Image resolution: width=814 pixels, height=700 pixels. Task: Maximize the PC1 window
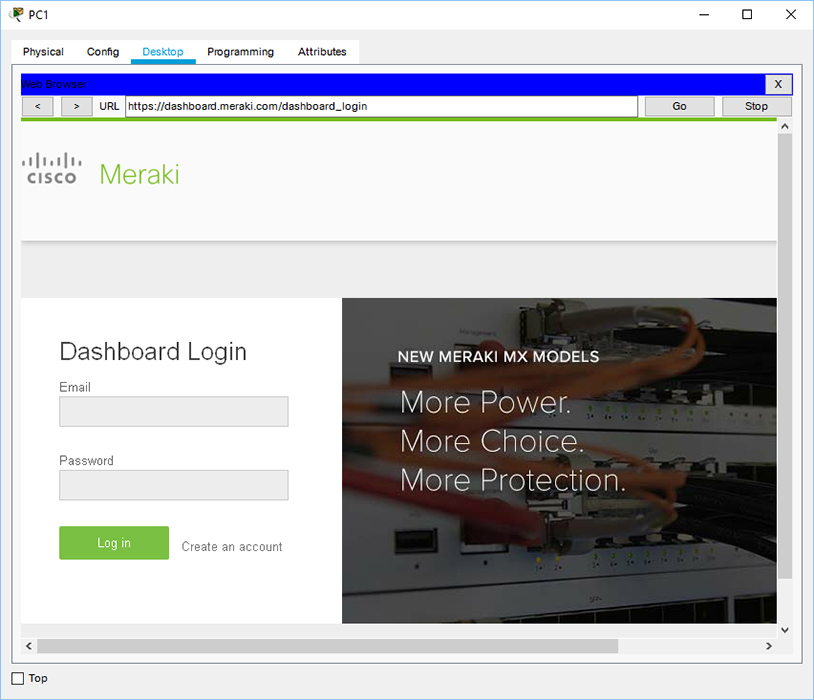(747, 15)
